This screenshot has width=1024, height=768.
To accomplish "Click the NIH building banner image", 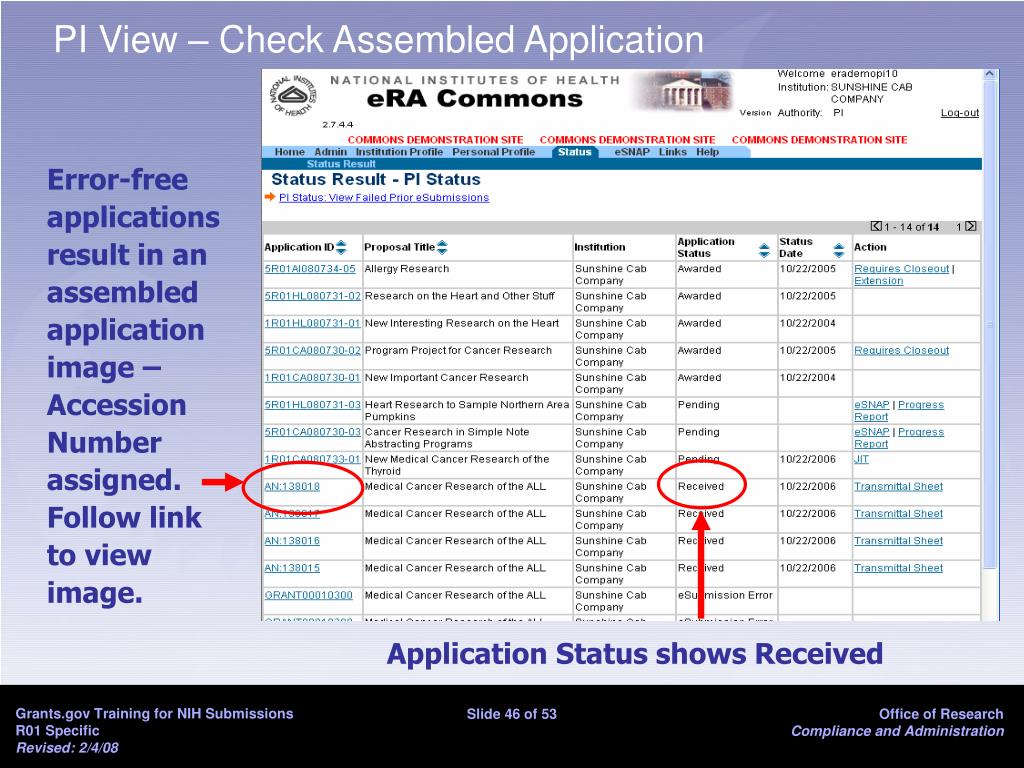I will (685, 90).
